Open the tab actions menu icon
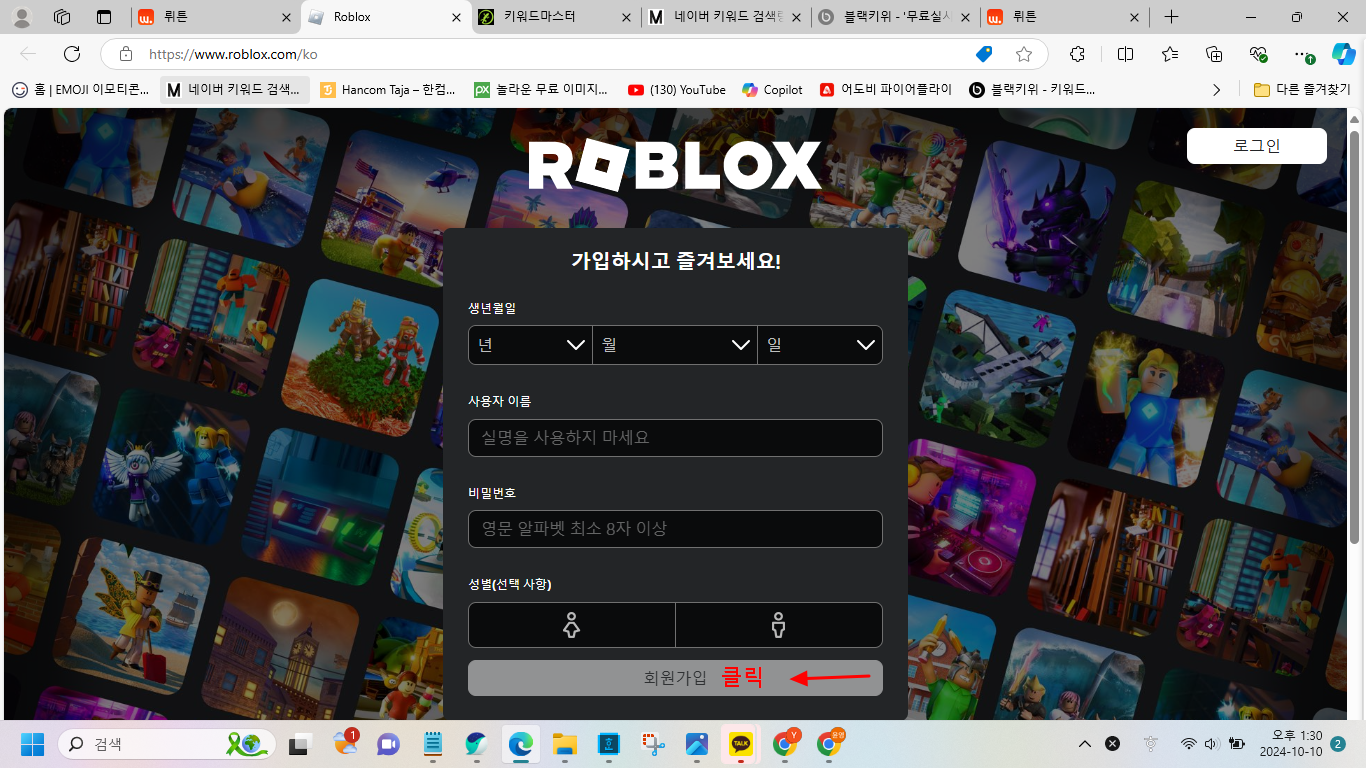 104,17
